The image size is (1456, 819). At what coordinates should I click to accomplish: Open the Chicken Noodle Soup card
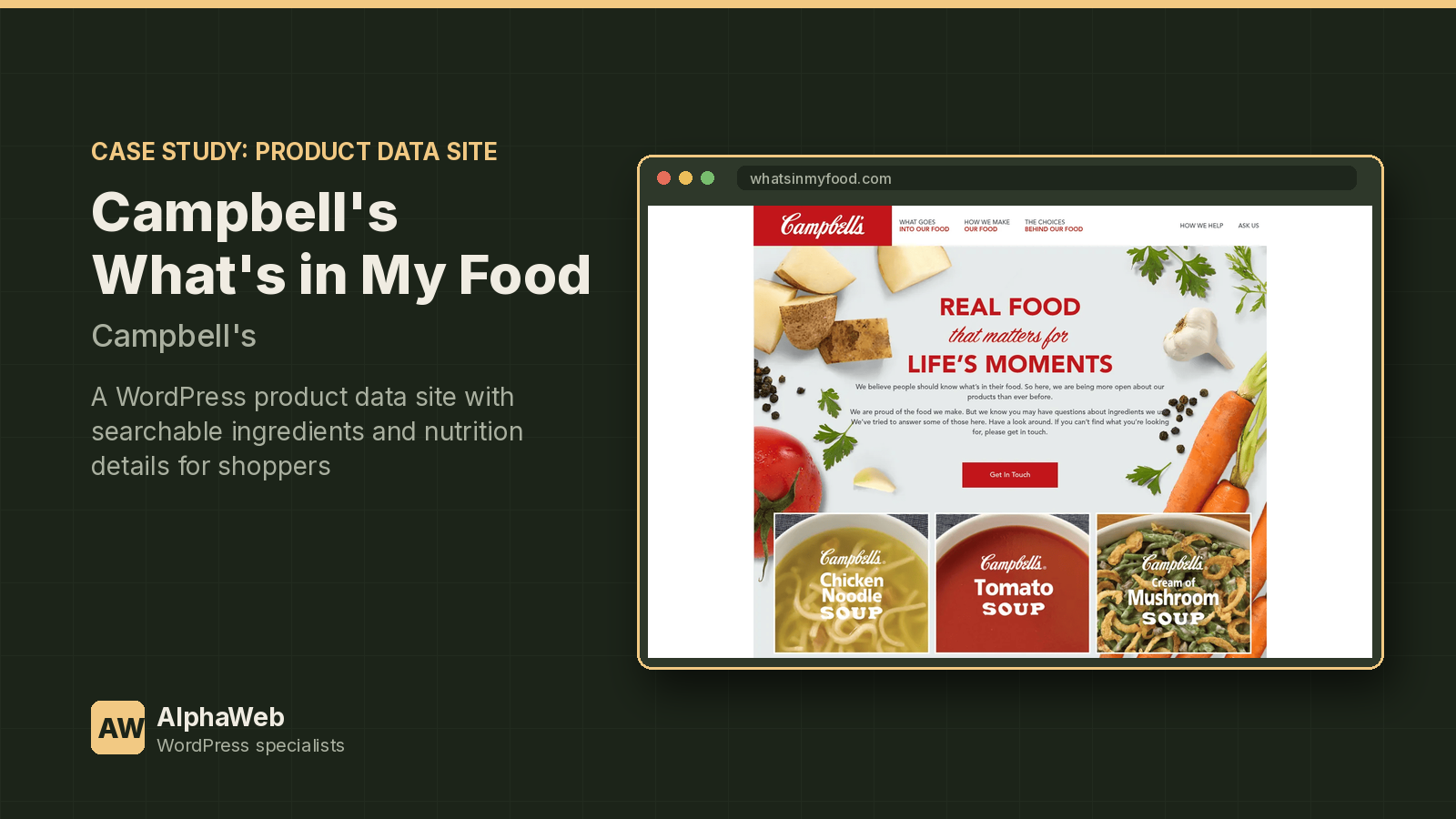(x=852, y=583)
